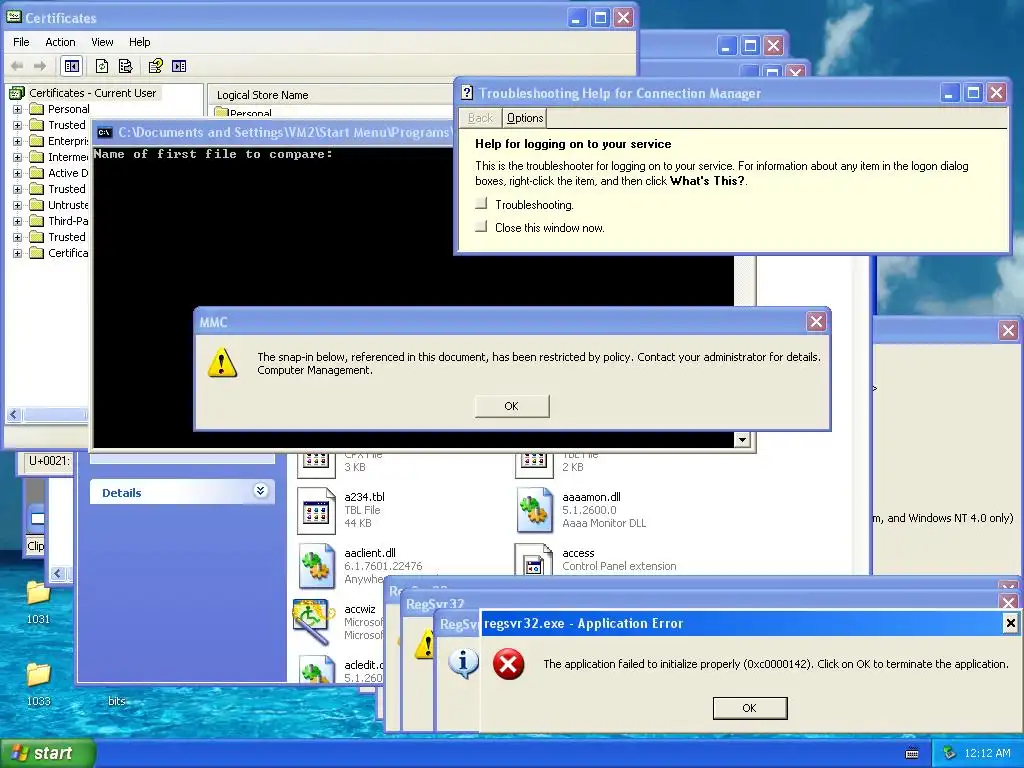The width and height of the screenshot is (1024, 768).
Task: Select the Certificates - Current User root icon
Action: 18,93
